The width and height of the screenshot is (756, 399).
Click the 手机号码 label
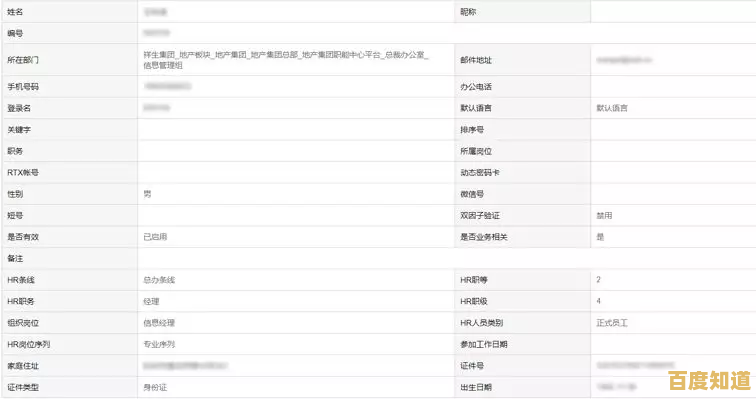point(23,87)
